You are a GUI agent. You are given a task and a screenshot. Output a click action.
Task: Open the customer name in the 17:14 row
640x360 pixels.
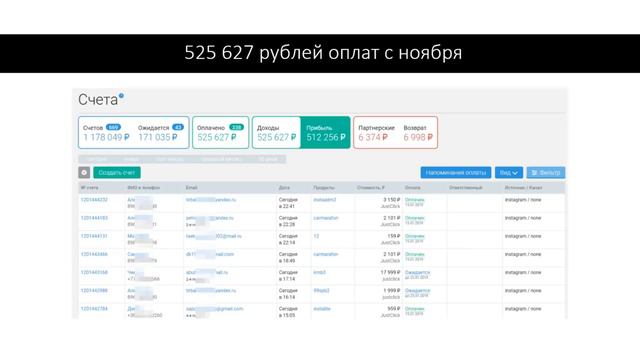(135, 272)
